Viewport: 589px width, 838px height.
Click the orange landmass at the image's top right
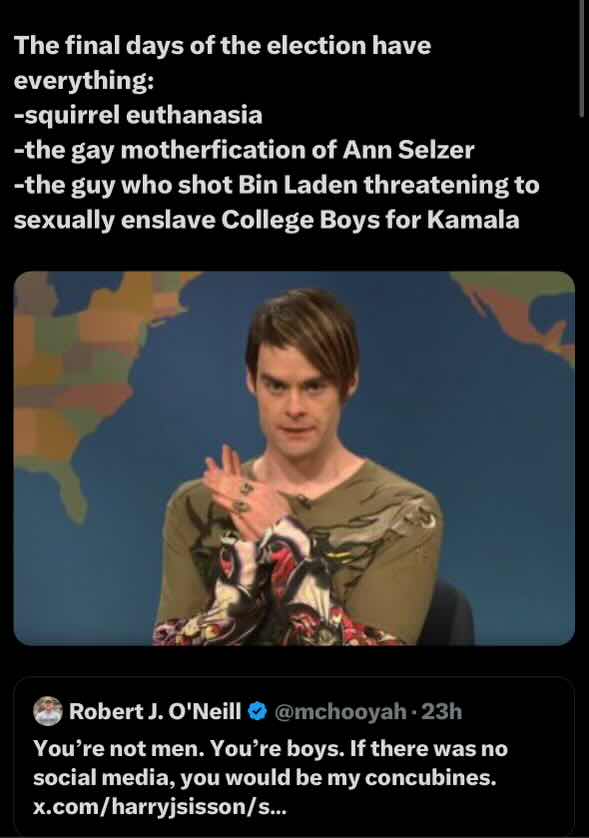click(x=516, y=310)
